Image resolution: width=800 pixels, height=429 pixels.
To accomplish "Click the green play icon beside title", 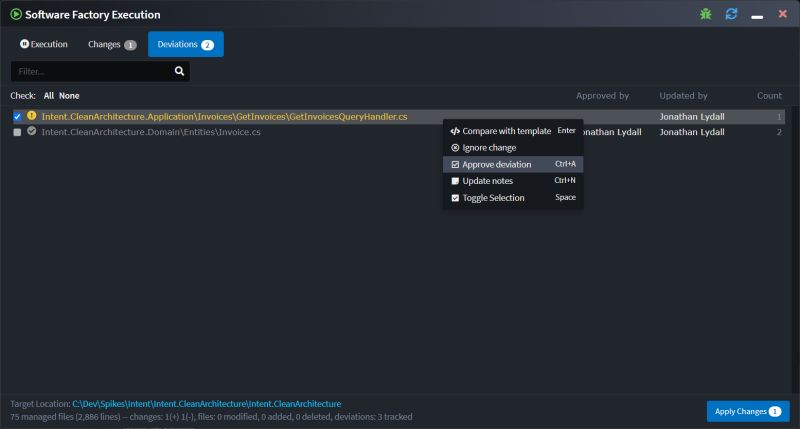I will [x=16, y=14].
